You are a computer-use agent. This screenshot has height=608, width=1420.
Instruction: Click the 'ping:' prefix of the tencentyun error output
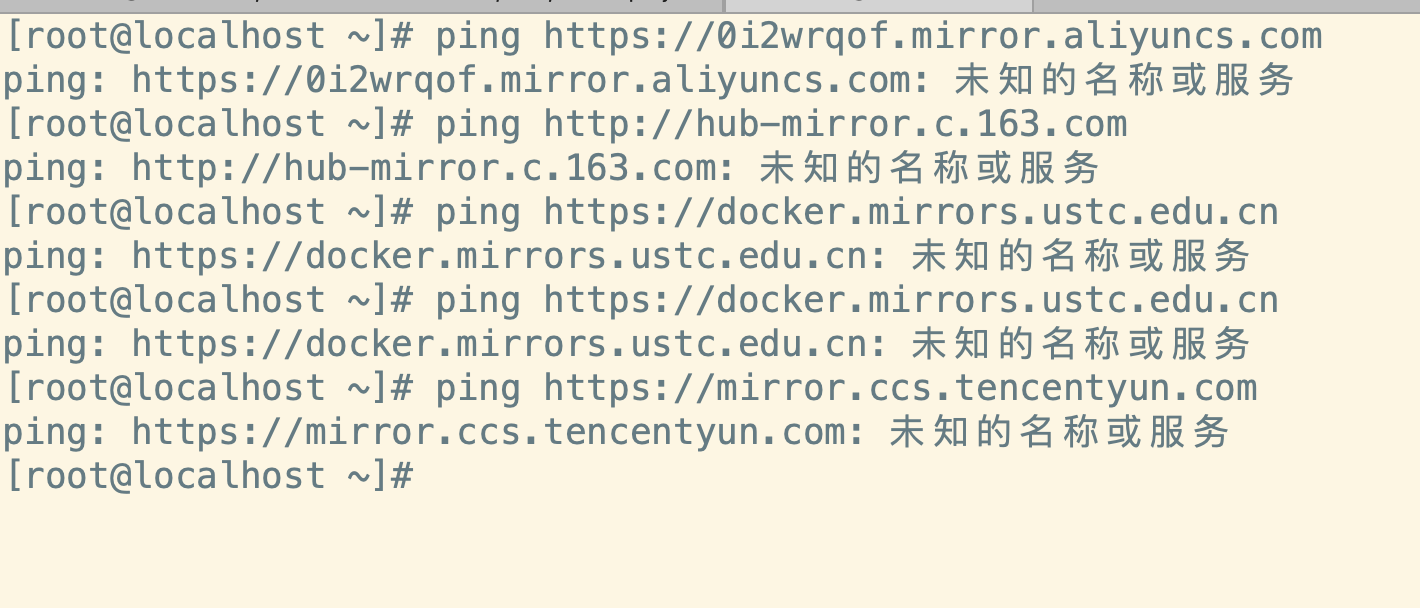coord(56,432)
